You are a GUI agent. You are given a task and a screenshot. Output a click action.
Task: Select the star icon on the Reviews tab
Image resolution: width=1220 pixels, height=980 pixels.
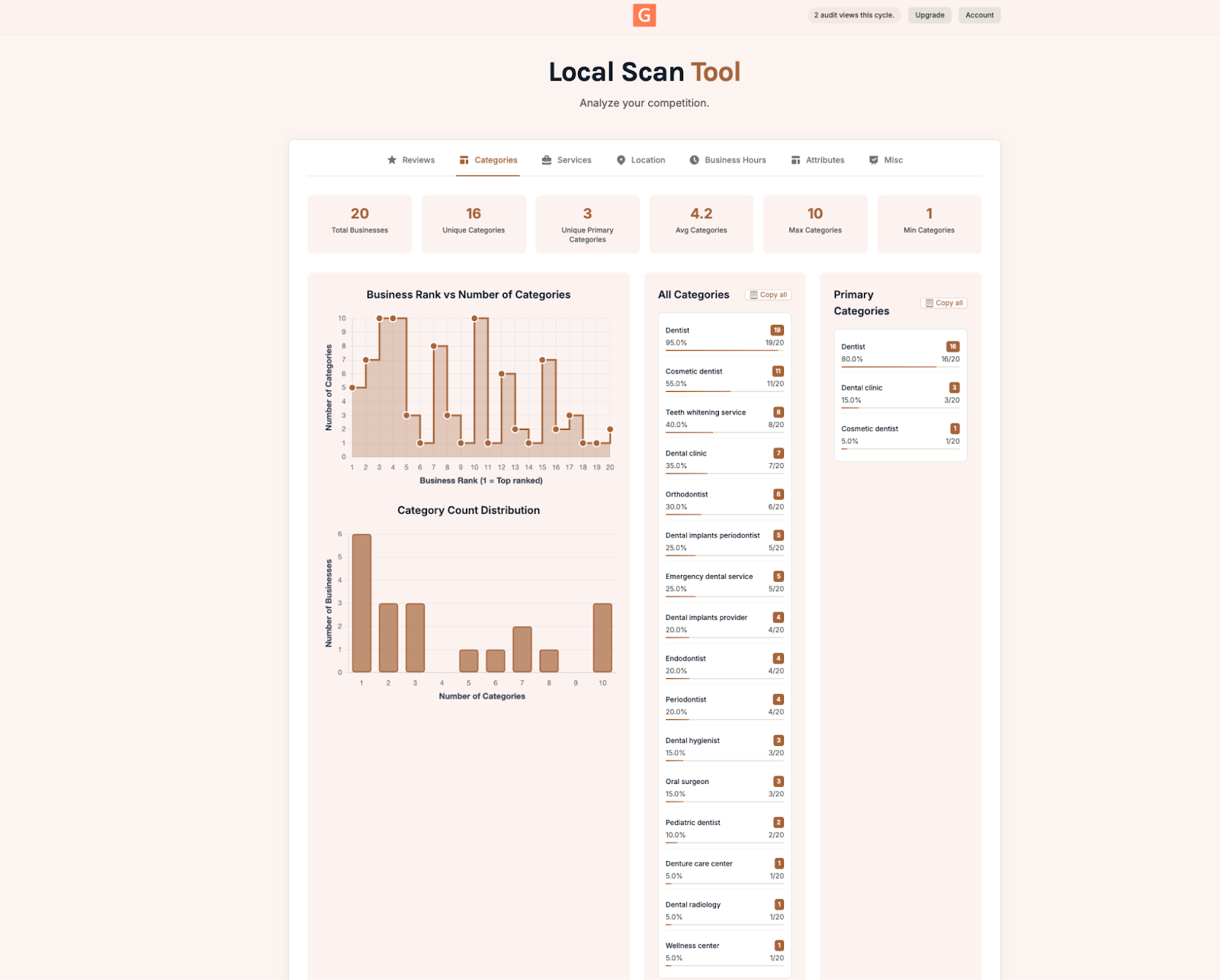pos(391,160)
